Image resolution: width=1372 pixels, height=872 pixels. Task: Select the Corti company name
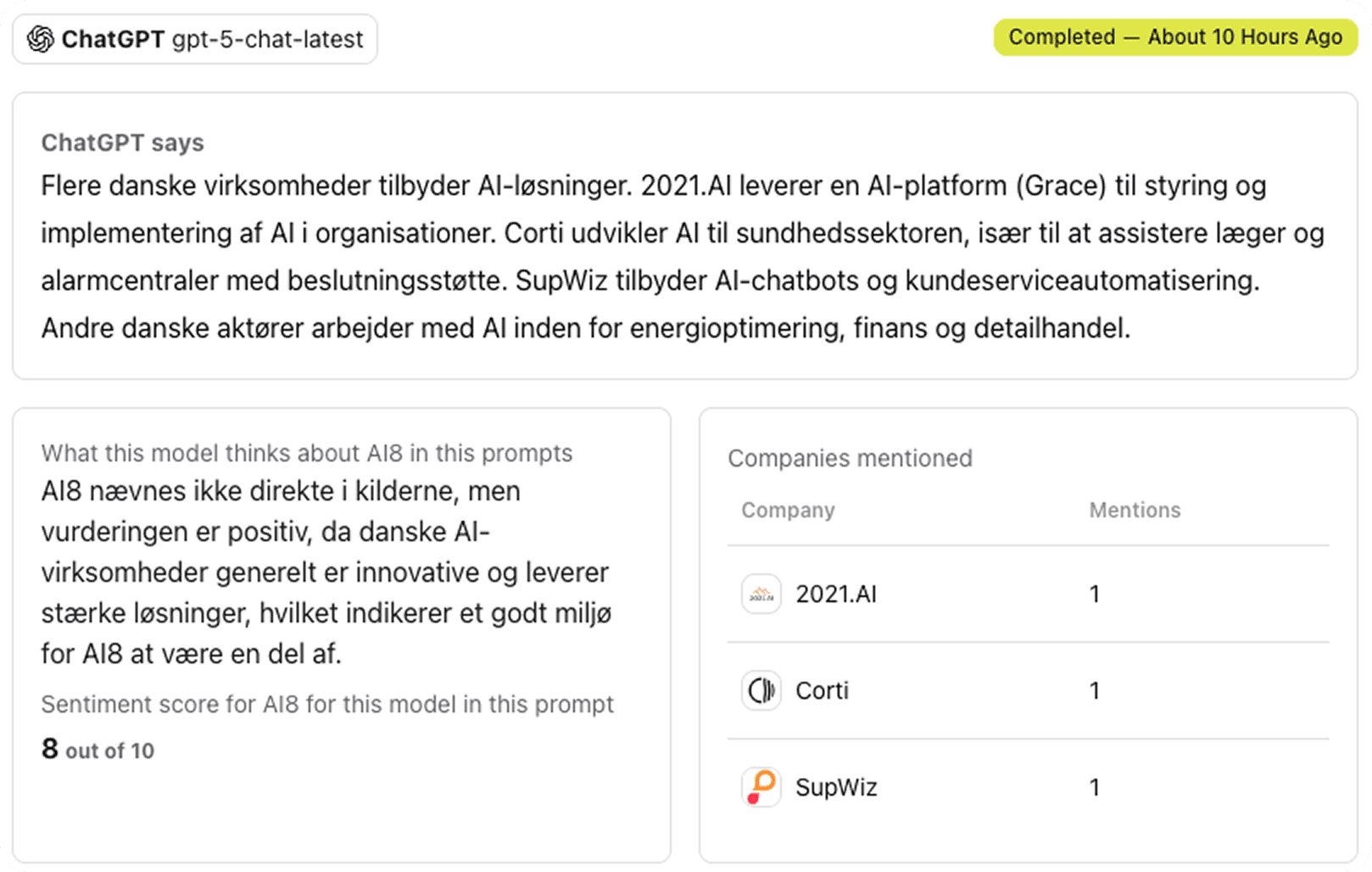click(822, 690)
